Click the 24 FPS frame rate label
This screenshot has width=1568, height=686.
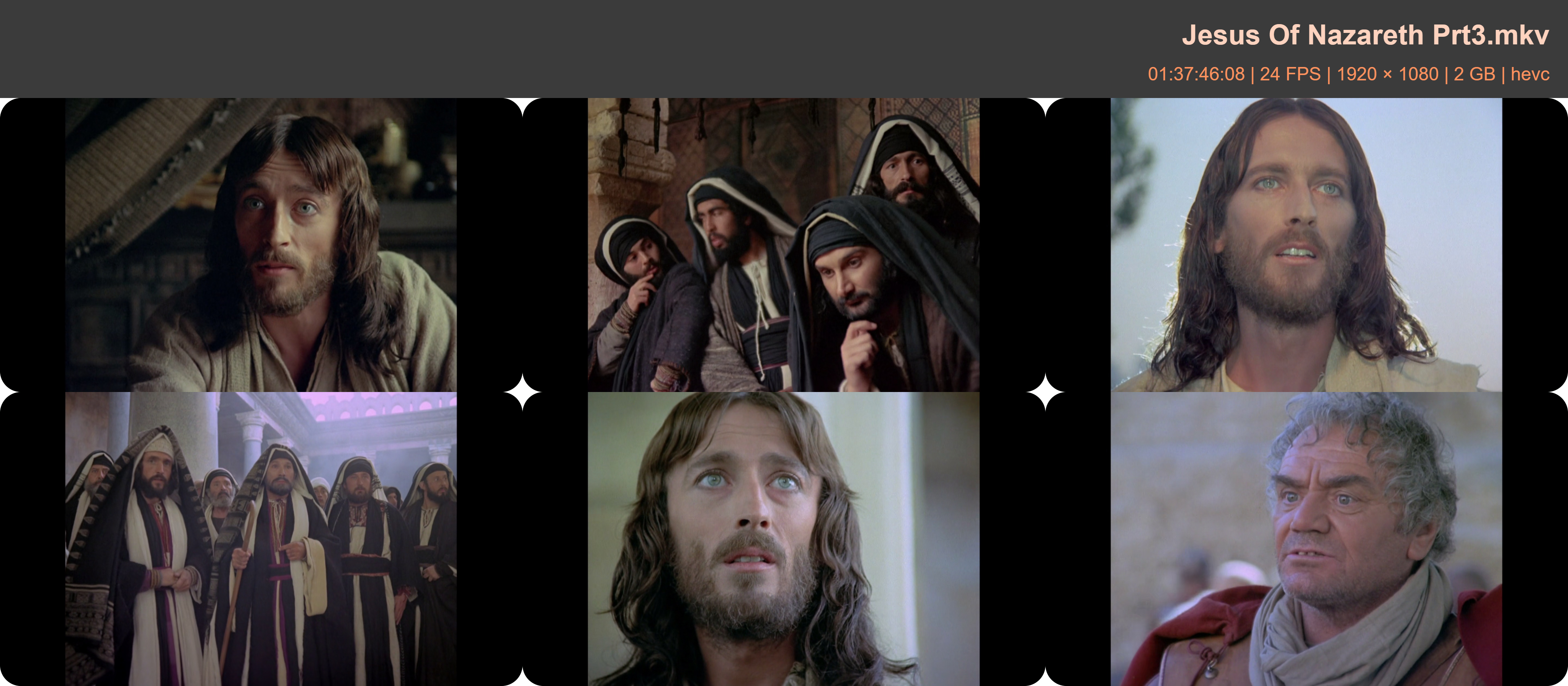(1290, 74)
